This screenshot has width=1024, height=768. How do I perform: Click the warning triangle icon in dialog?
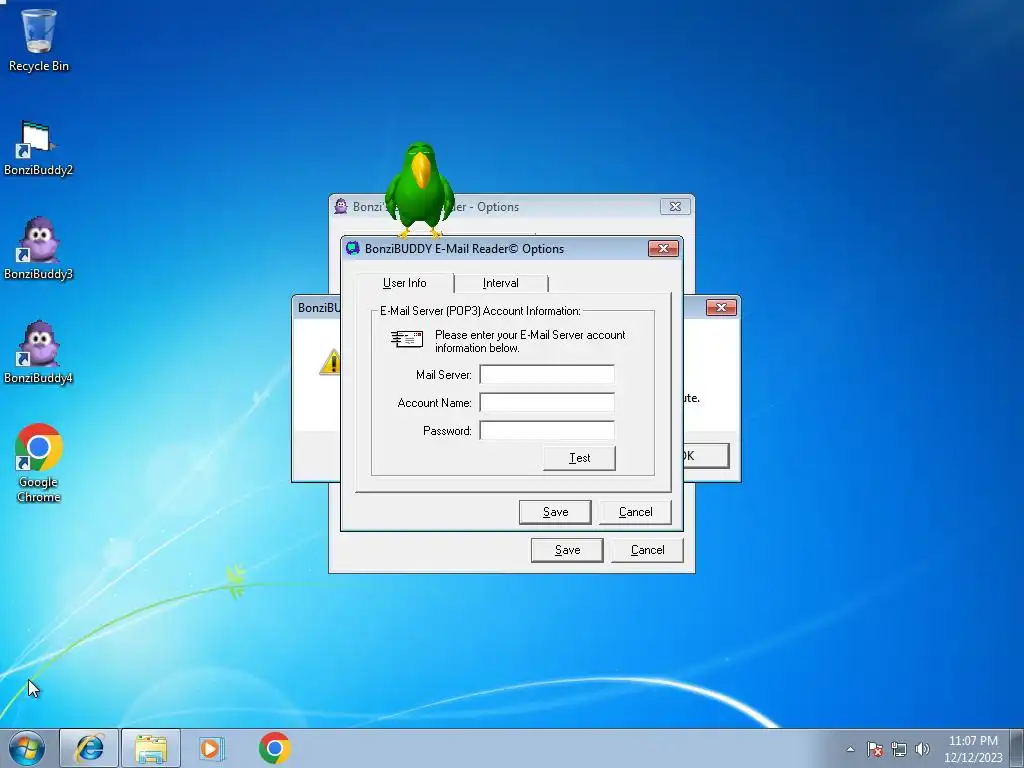[330, 362]
